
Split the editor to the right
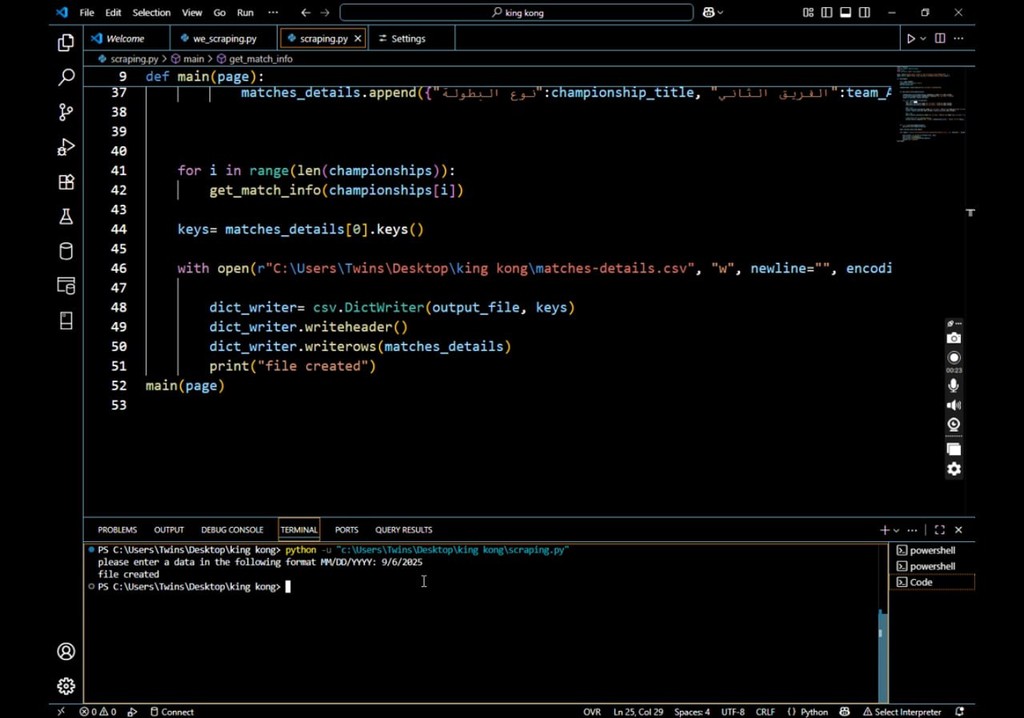[x=940, y=39]
